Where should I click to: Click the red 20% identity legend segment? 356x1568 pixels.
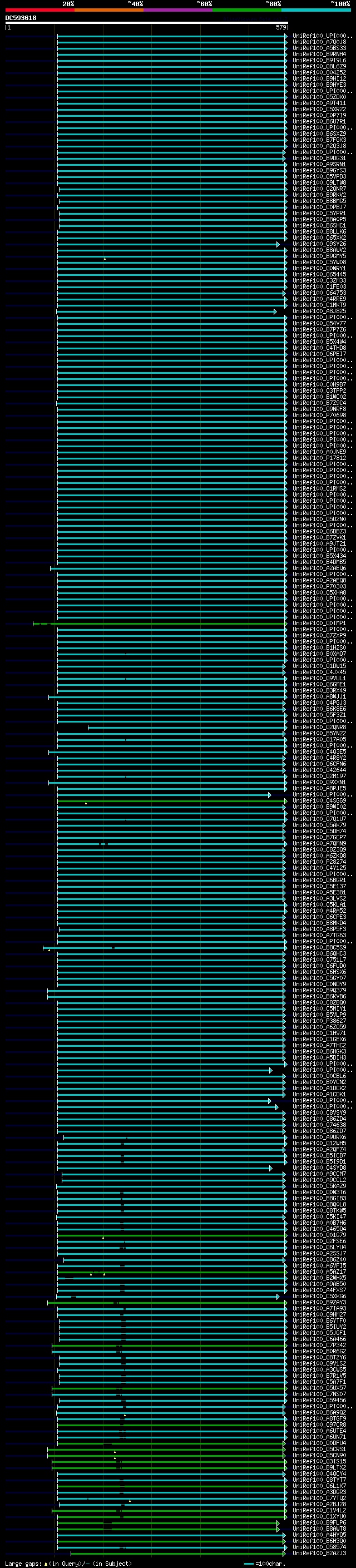pos(39,10)
